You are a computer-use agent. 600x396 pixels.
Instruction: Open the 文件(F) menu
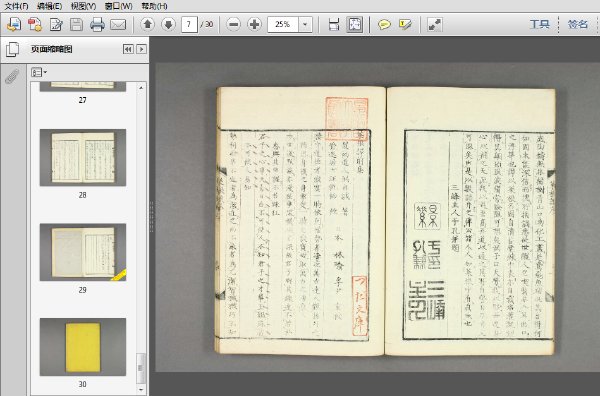[x=16, y=6]
